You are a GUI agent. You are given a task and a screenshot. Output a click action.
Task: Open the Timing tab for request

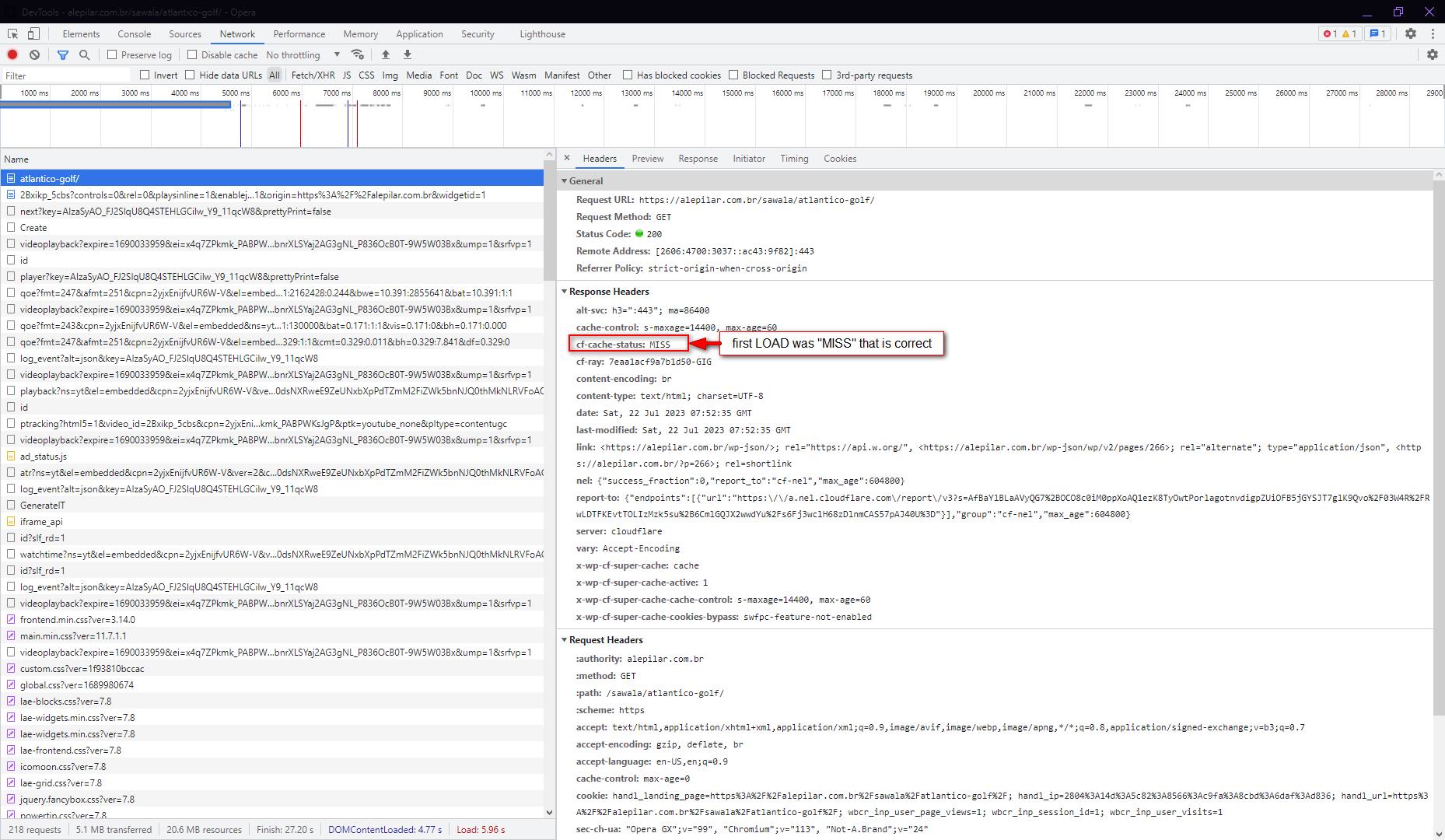click(x=794, y=159)
